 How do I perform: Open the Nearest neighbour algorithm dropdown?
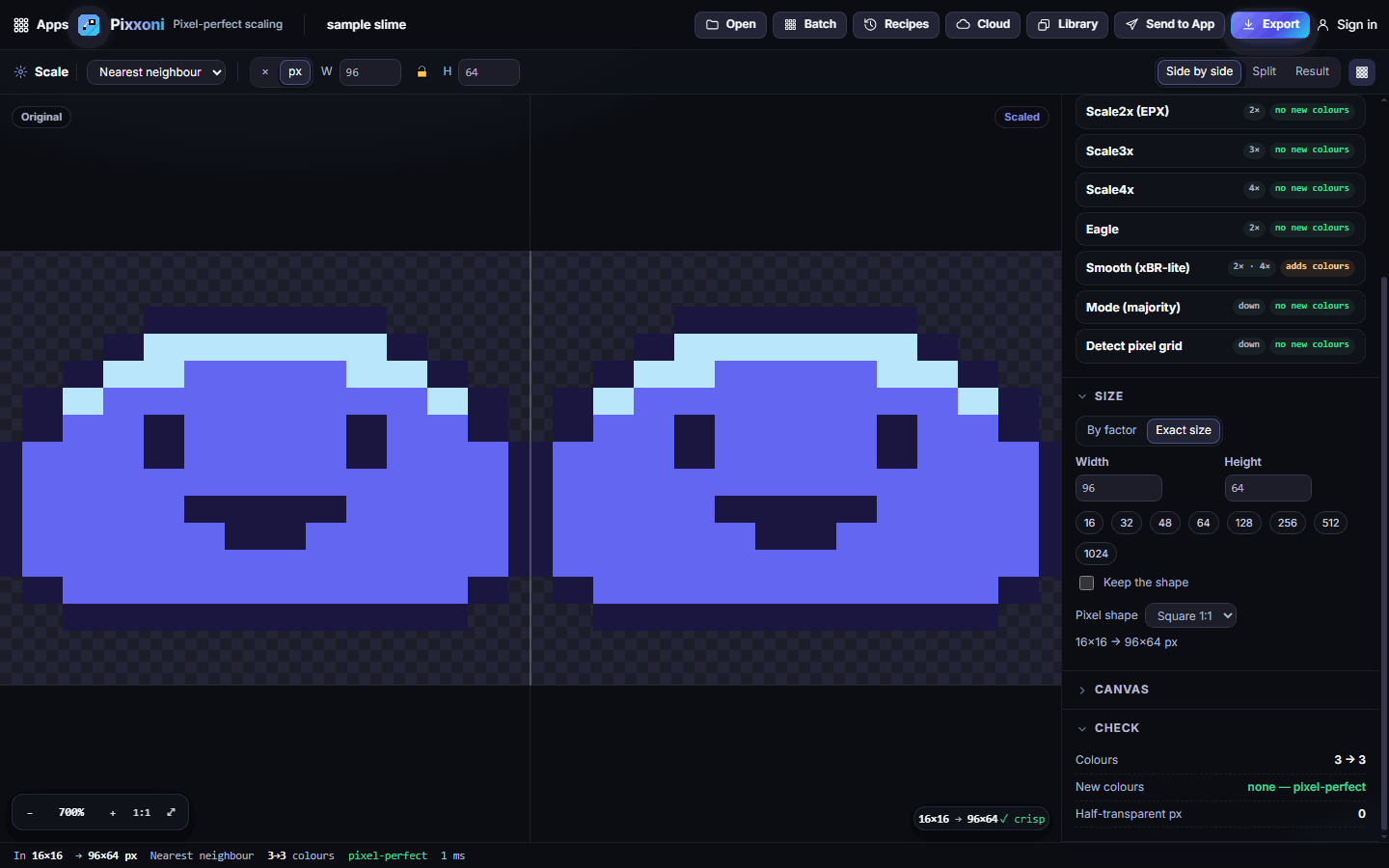(x=156, y=72)
